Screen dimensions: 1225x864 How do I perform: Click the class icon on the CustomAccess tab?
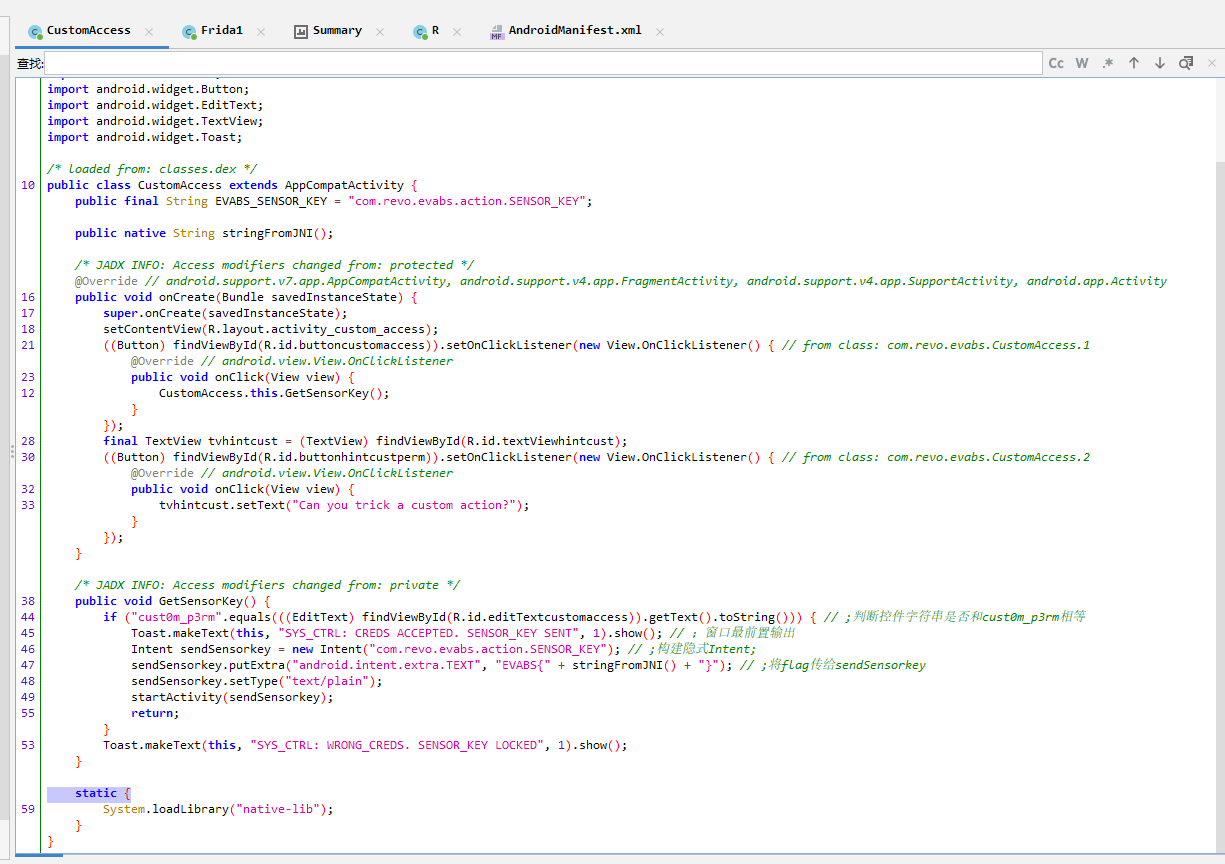(35, 32)
